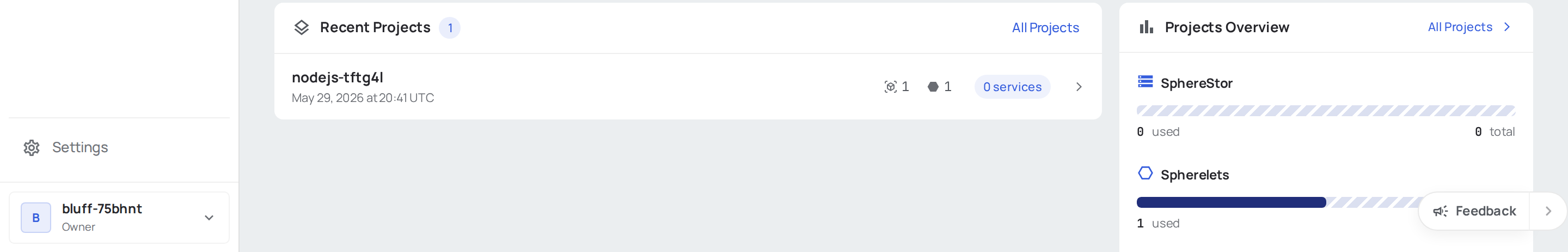Viewport: 1568px width, 252px height.
Task: Expand the bluff-75bhnt workspace dropdown
Action: pyautogui.click(x=209, y=218)
